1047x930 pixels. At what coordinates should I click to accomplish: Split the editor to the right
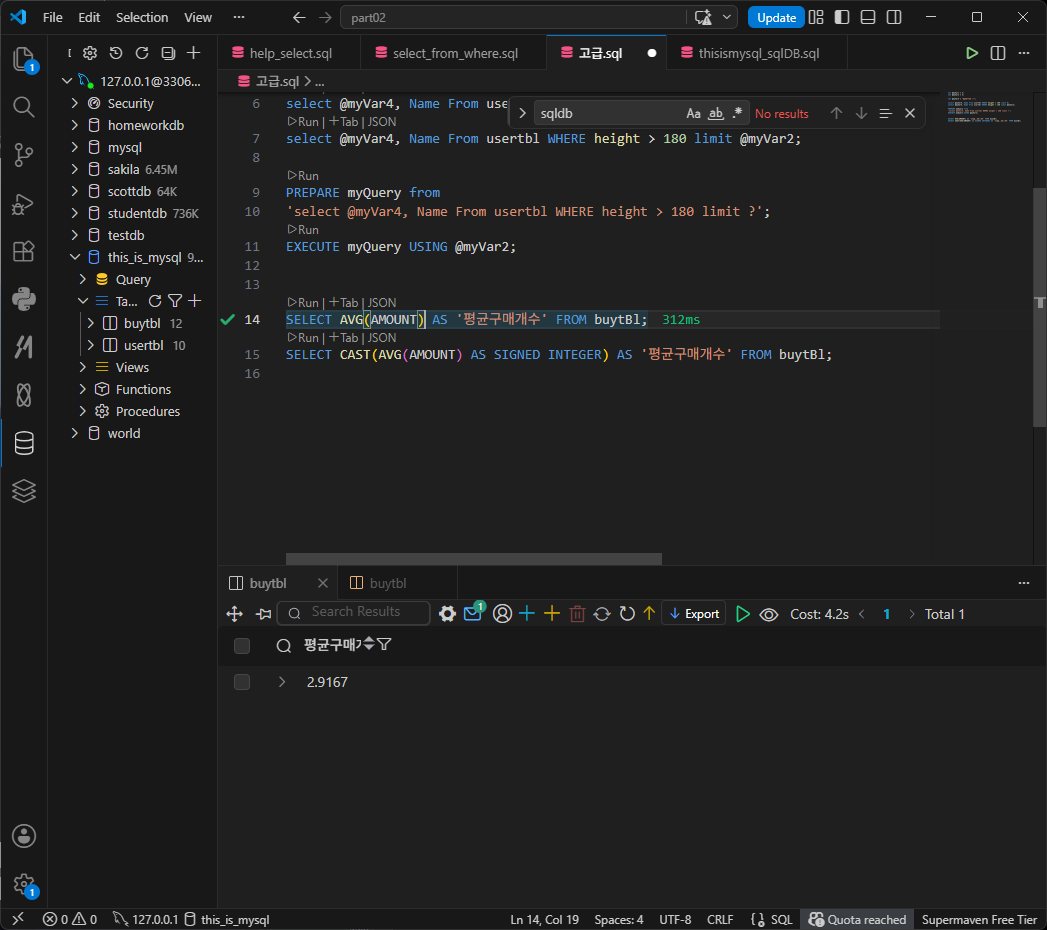point(998,53)
